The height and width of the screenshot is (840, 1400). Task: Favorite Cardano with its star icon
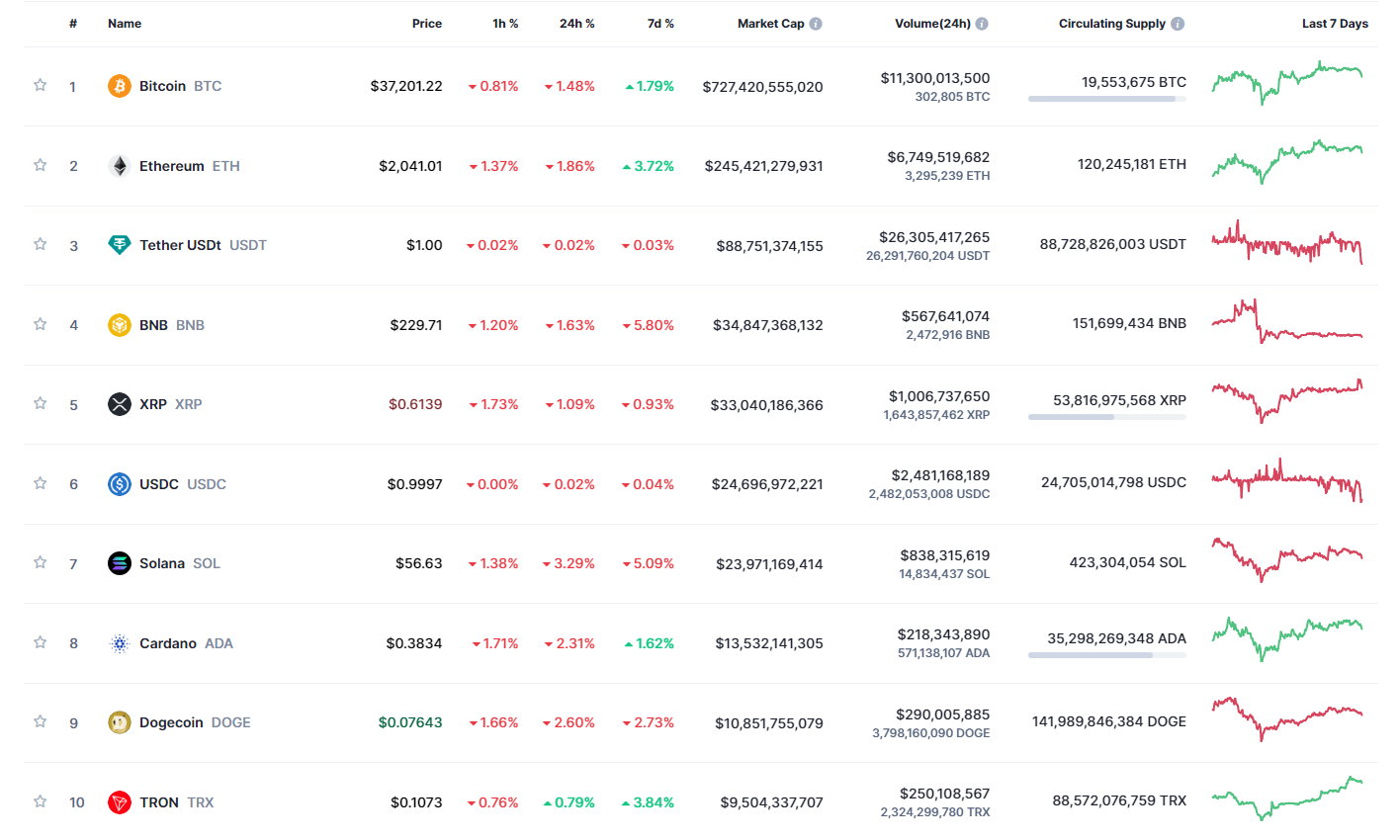coord(41,642)
